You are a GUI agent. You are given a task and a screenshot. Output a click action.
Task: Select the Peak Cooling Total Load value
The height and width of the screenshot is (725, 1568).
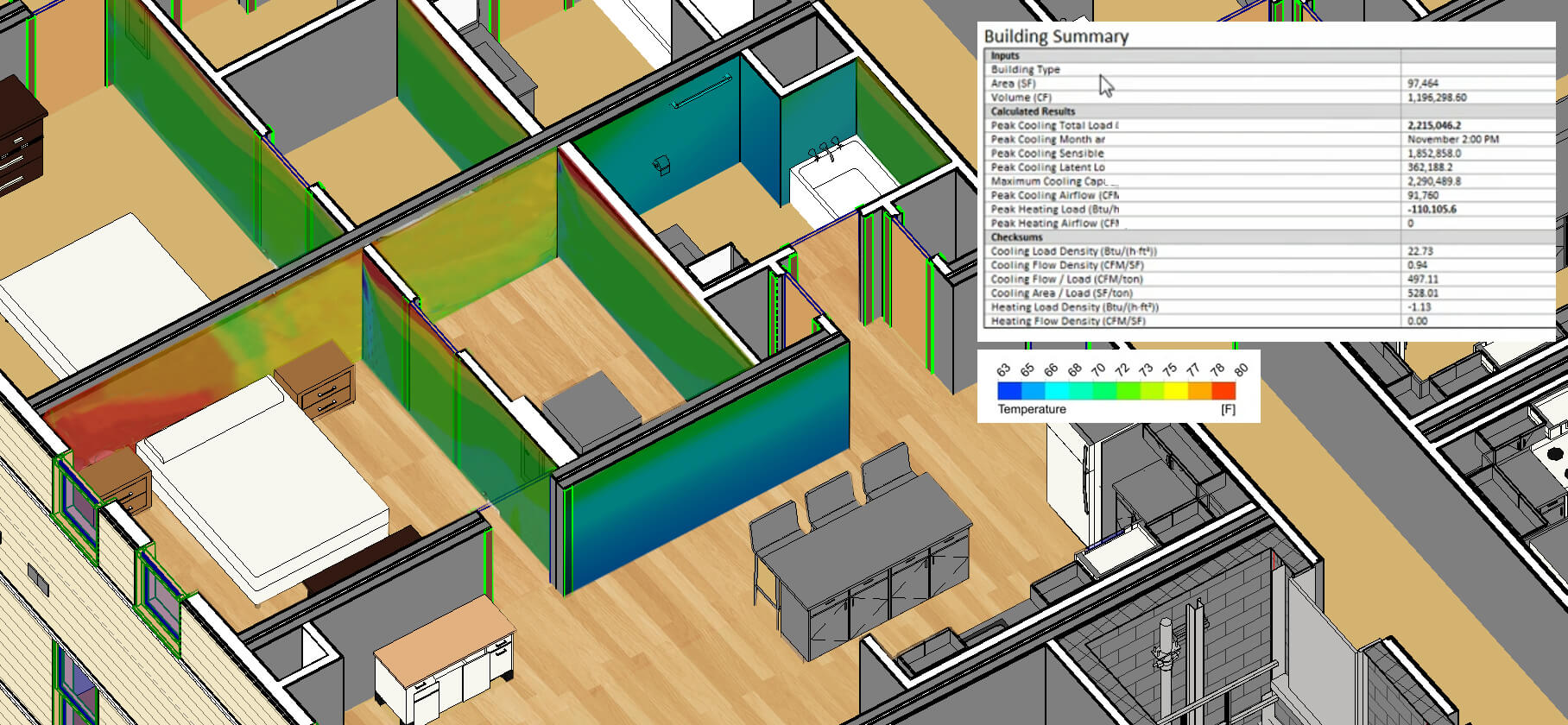point(1434,125)
